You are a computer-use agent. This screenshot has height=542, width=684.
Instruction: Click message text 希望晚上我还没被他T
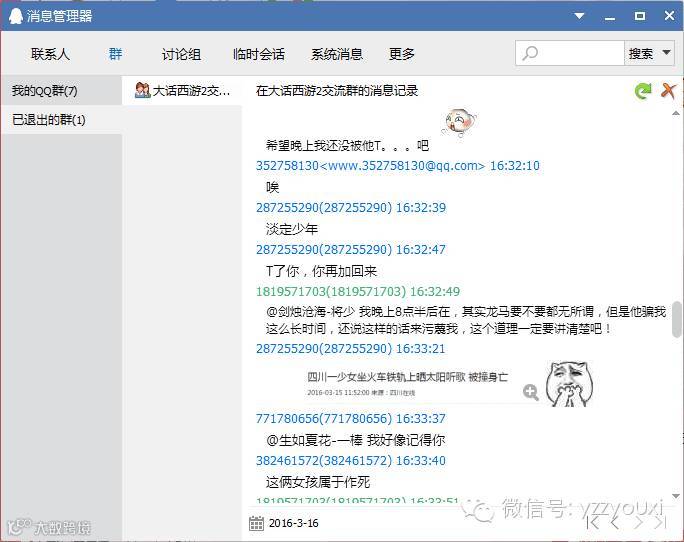[x=347, y=145]
